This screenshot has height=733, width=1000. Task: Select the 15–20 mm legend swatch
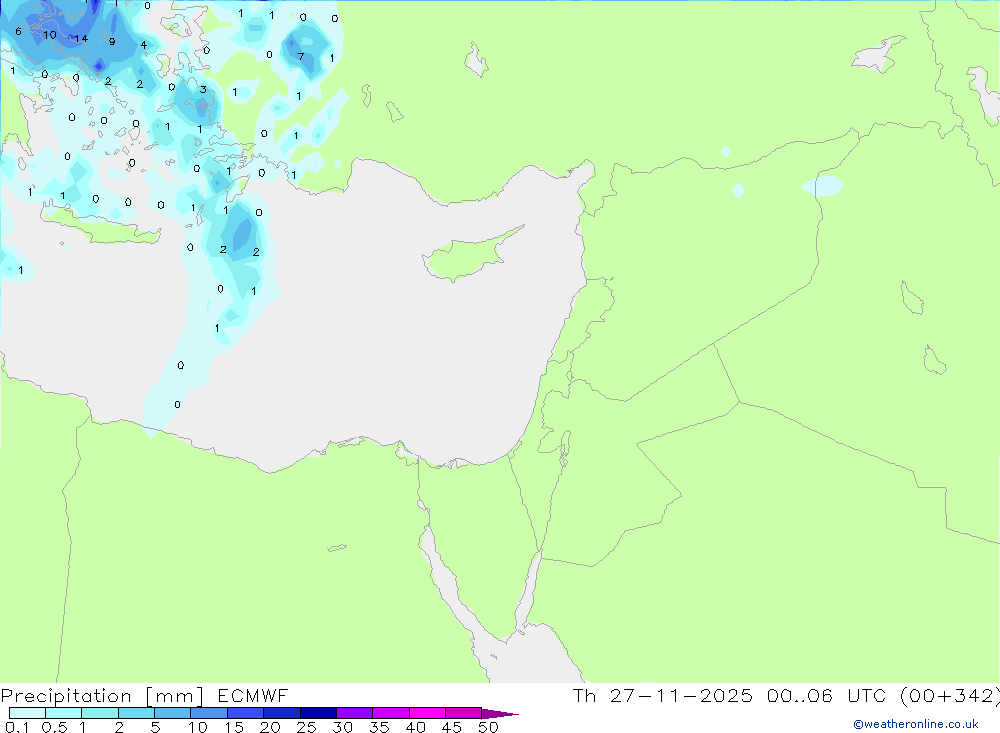point(246,713)
